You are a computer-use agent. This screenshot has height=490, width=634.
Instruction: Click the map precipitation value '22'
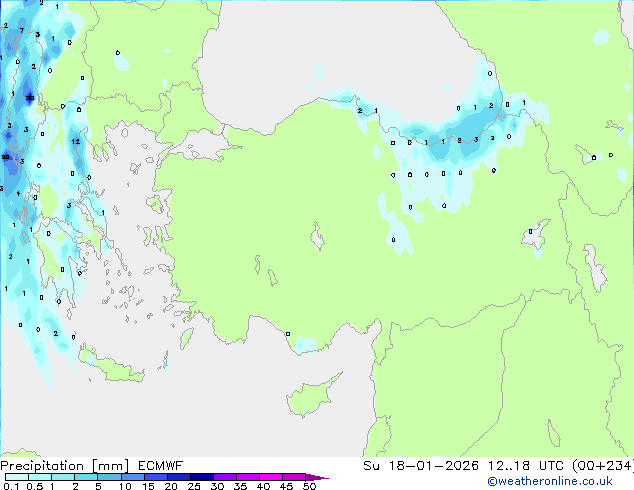tap(6, 157)
